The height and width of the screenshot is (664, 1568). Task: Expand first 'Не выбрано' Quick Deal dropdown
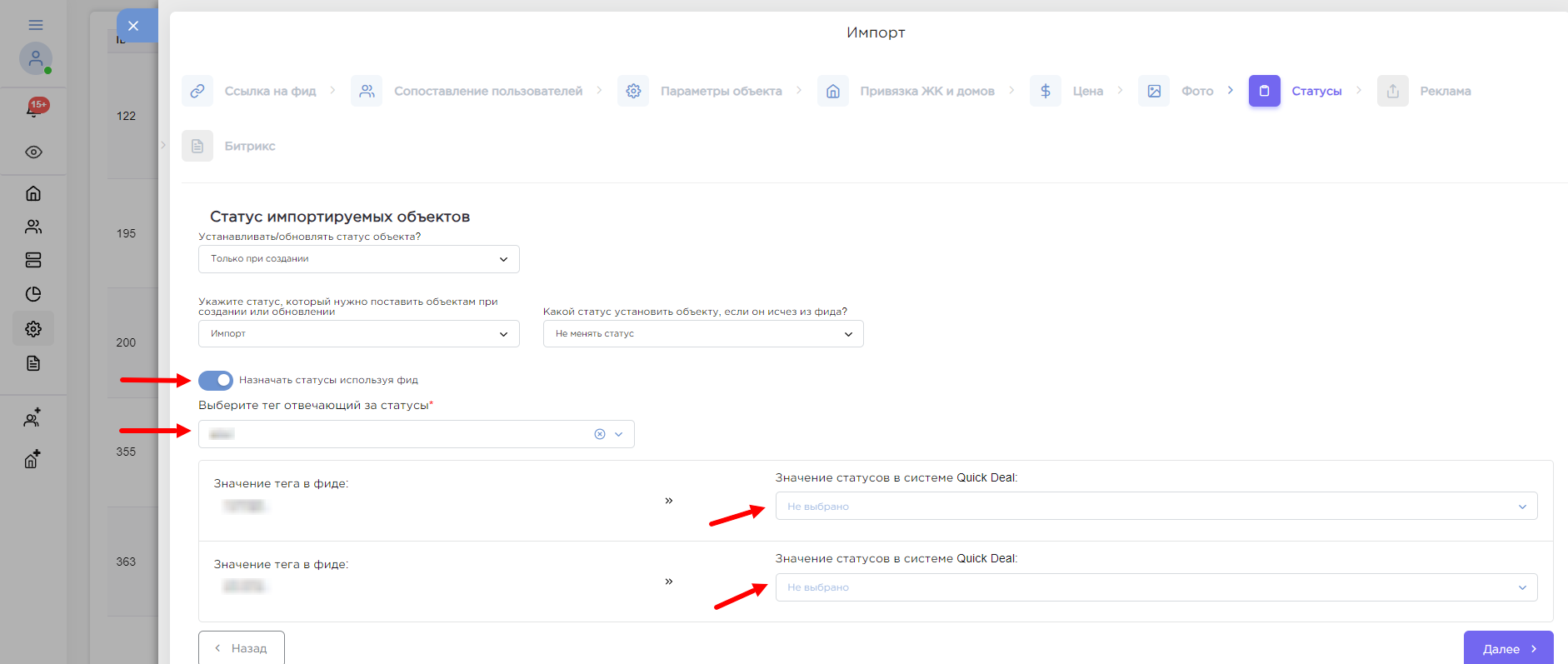point(1156,507)
